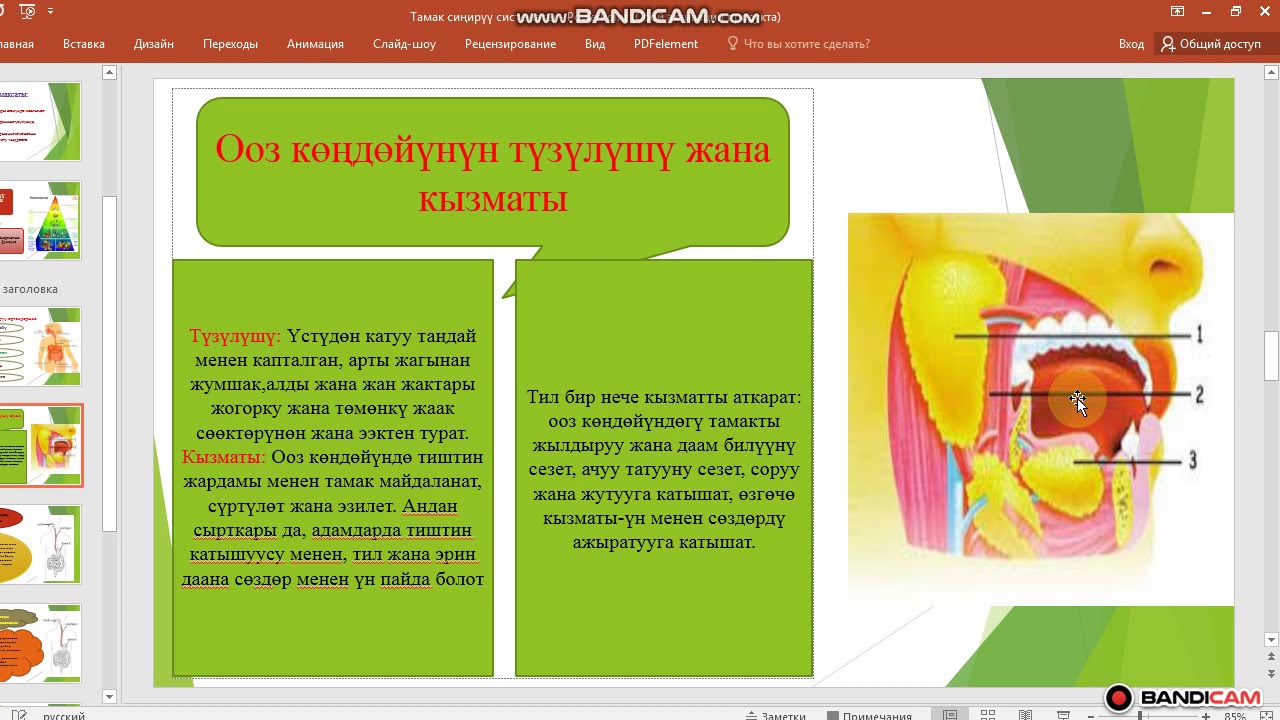Click the 85% zoom level value
This screenshot has width=1280, height=720.
point(1235,716)
